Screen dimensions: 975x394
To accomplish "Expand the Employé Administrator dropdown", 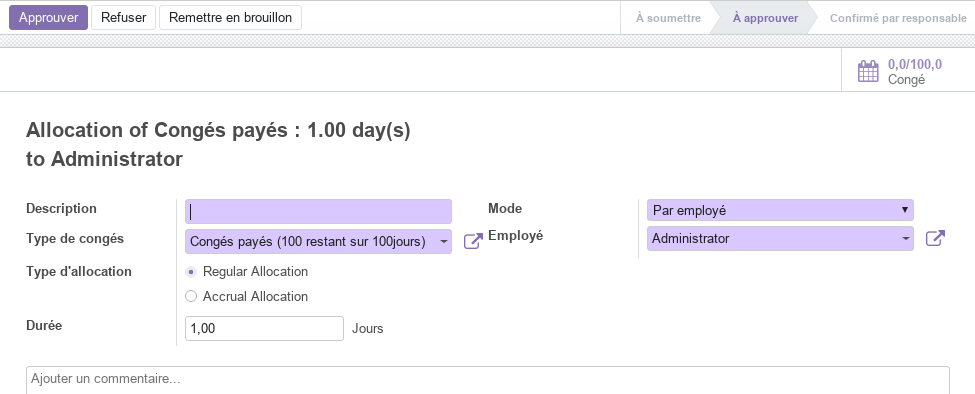I will click(x=780, y=239).
